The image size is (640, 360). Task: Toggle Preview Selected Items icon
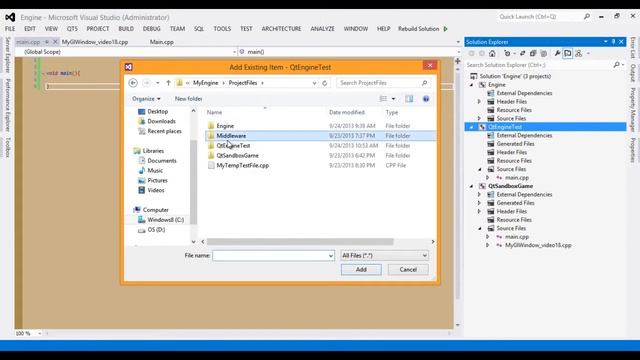[568, 53]
